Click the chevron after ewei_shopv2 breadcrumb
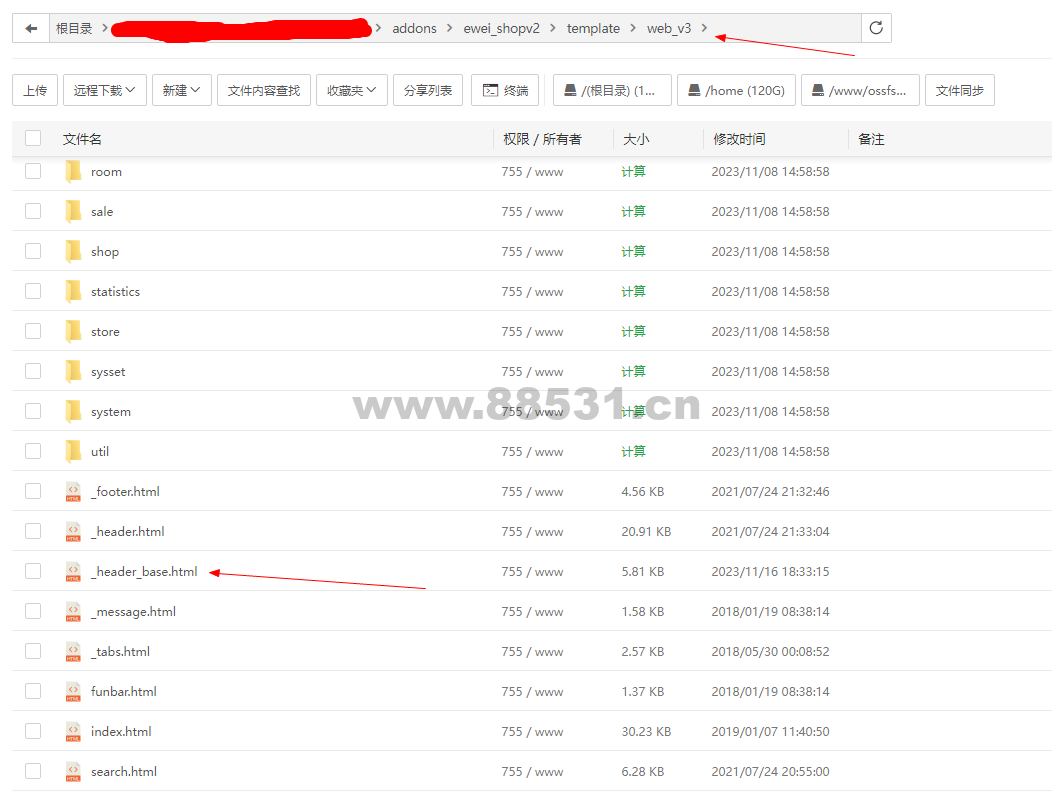This screenshot has height=808, width=1052. [553, 28]
